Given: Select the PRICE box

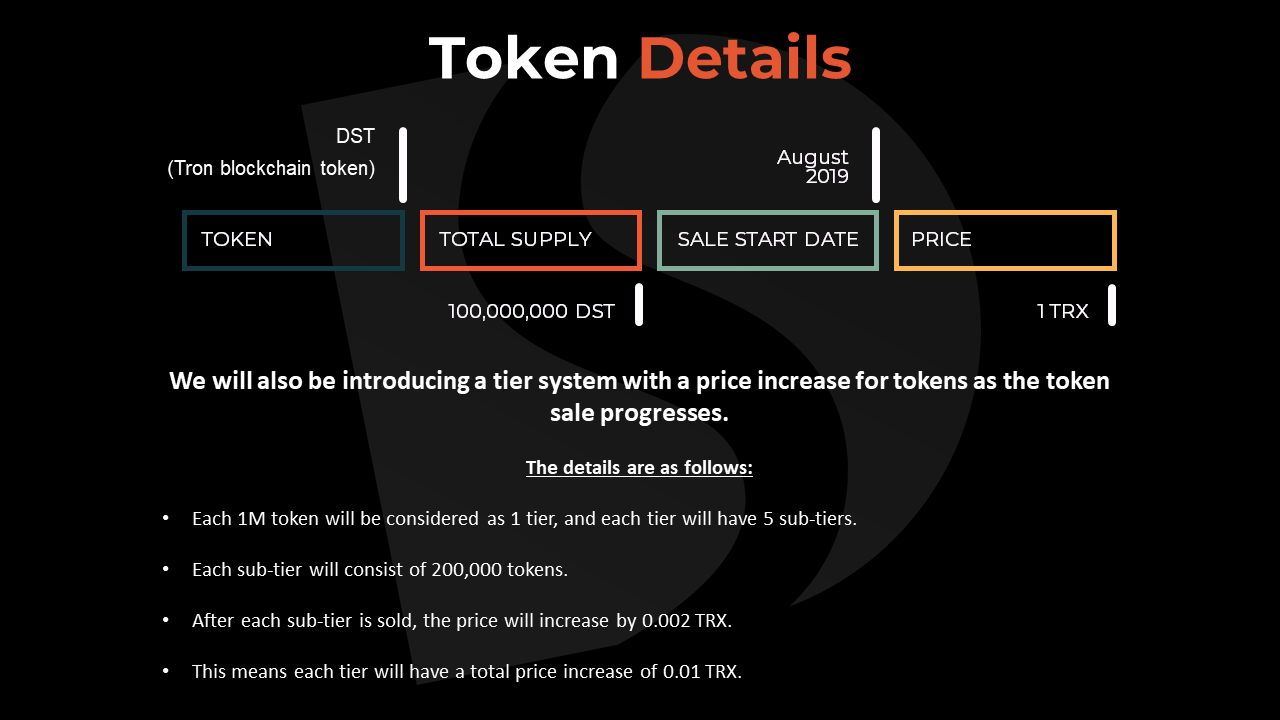Looking at the screenshot, I should click(1005, 240).
